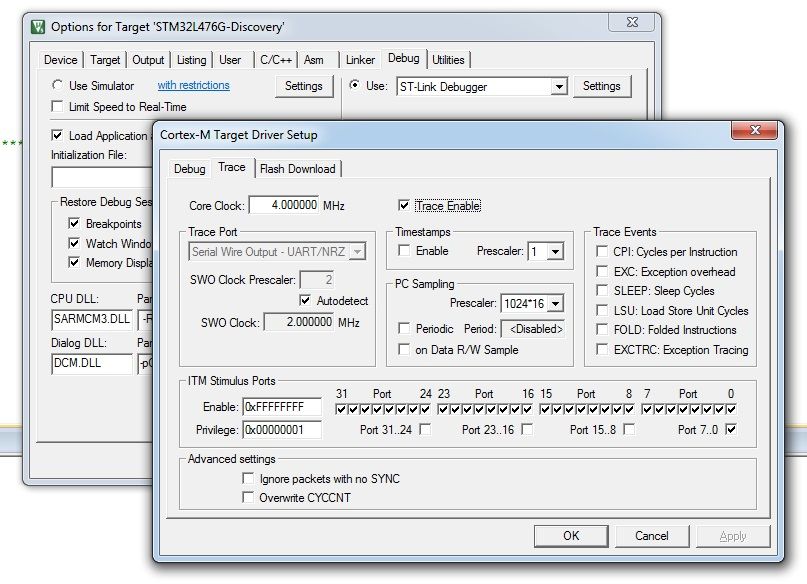Click the ITM Enable 0xFFFFFFFF field
This screenshot has height=584, width=807.
pyautogui.click(x=282, y=407)
